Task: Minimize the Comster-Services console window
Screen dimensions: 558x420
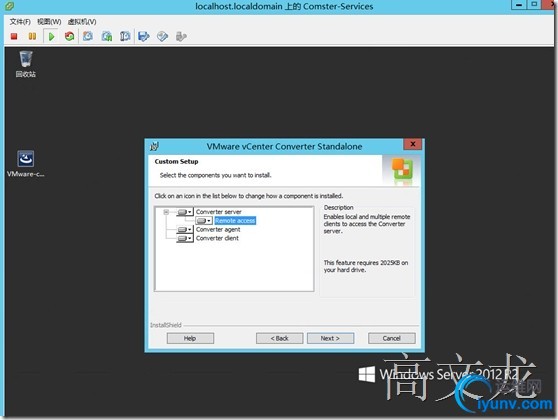Action: click(519, 5)
